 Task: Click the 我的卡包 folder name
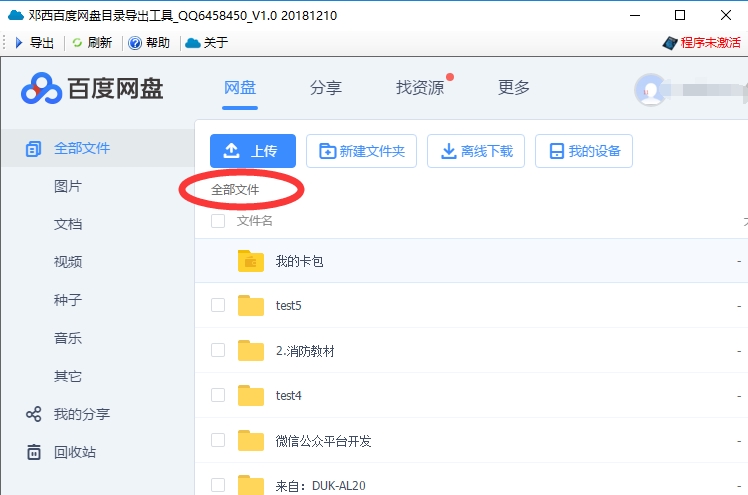tap(300, 261)
